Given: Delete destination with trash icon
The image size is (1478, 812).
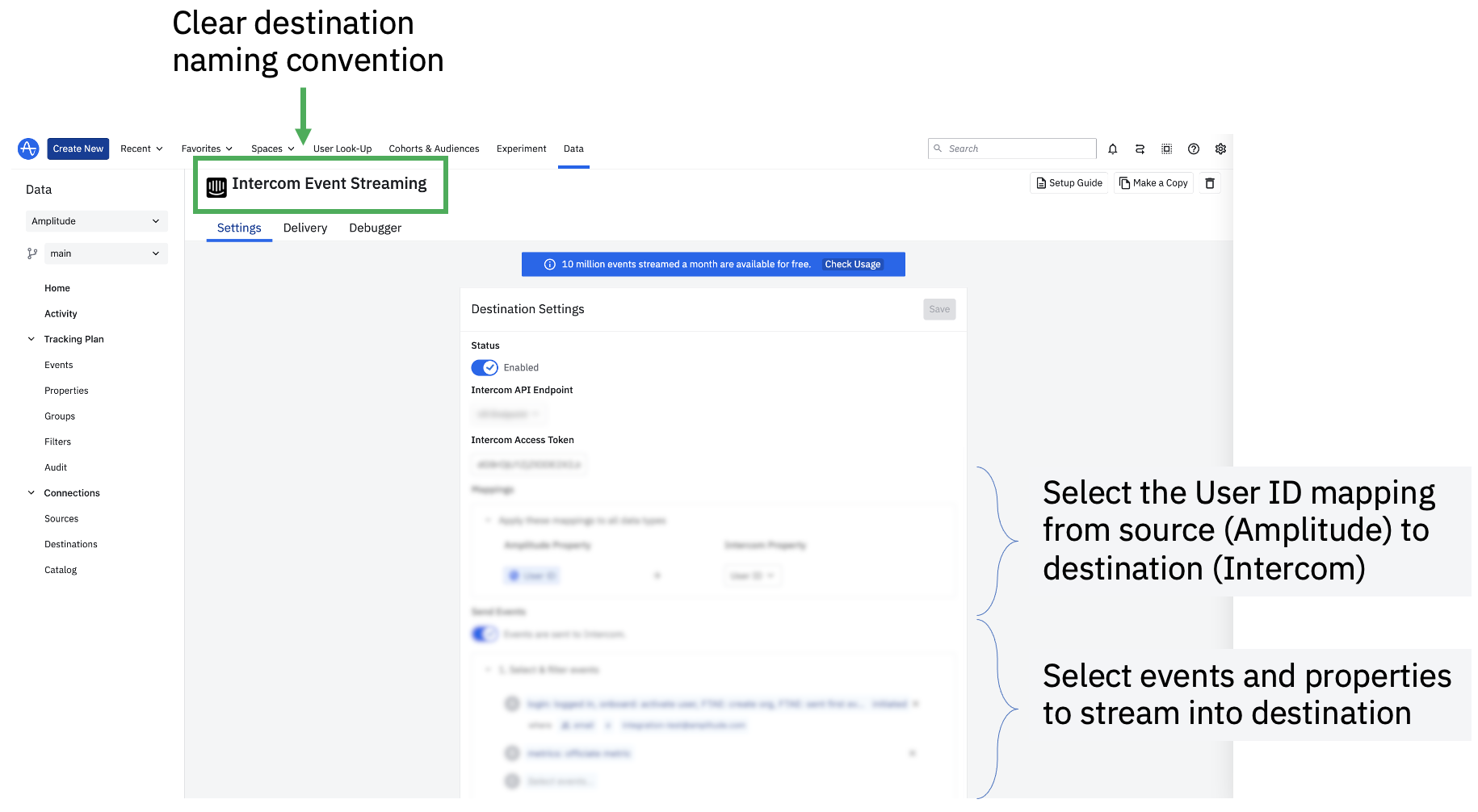Looking at the screenshot, I should pyautogui.click(x=1209, y=183).
